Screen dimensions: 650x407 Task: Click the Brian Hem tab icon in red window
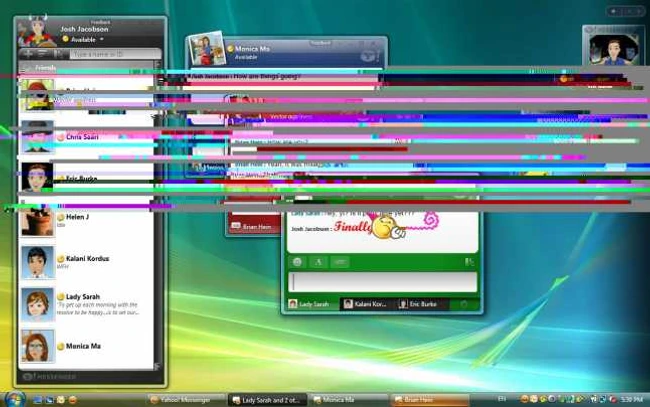click(x=235, y=228)
